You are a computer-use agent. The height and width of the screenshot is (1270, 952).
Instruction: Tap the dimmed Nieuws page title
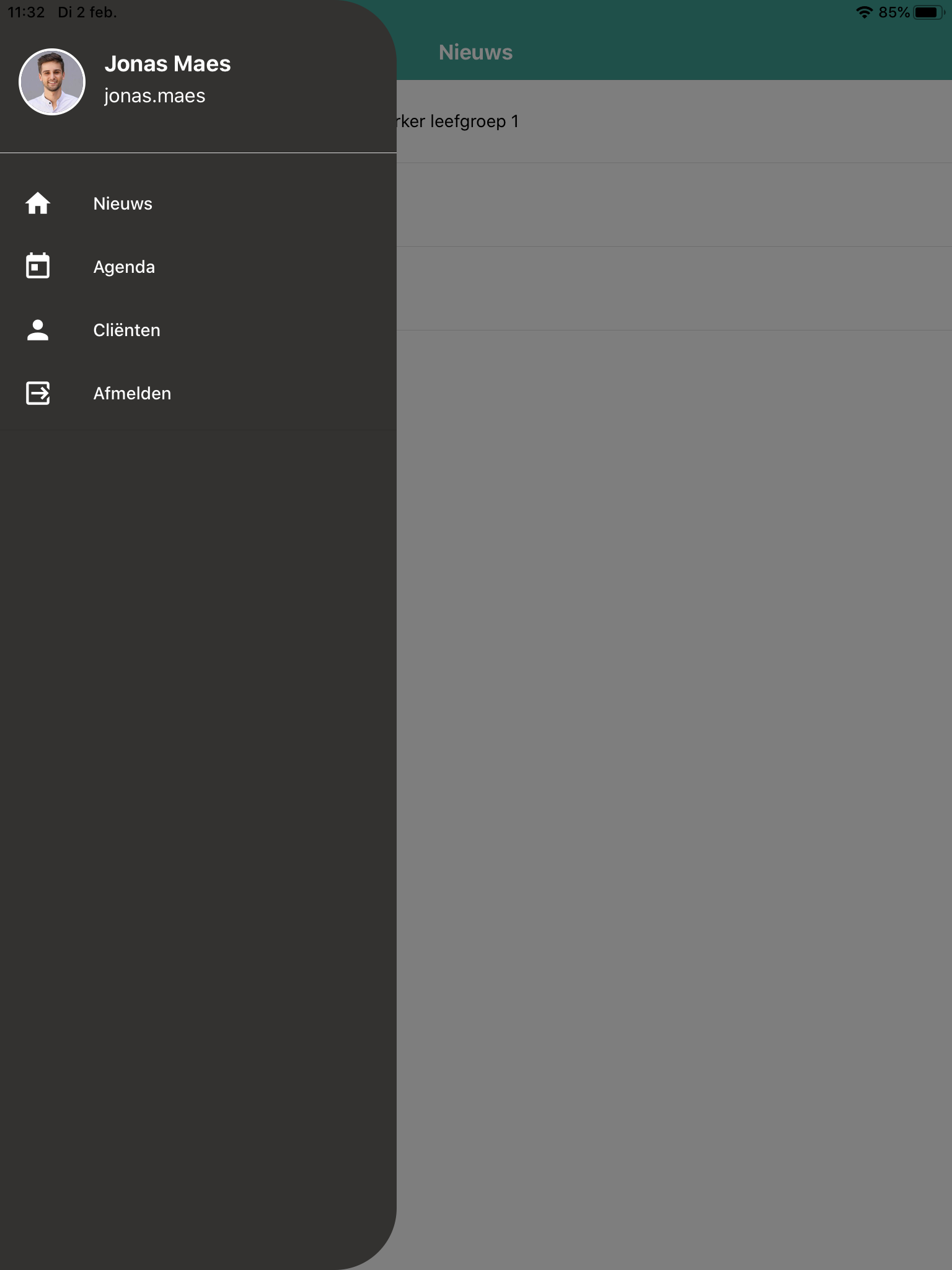pyautogui.click(x=475, y=52)
